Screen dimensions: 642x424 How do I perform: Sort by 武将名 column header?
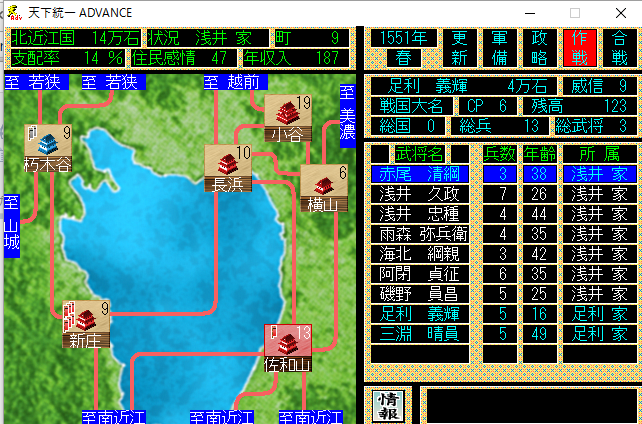tap(420, 154)
